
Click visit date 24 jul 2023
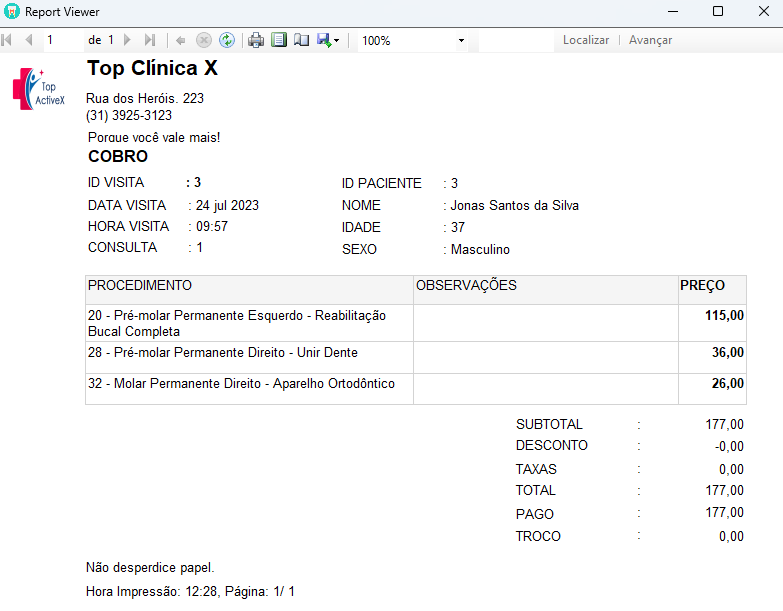(x=227, y=205)
